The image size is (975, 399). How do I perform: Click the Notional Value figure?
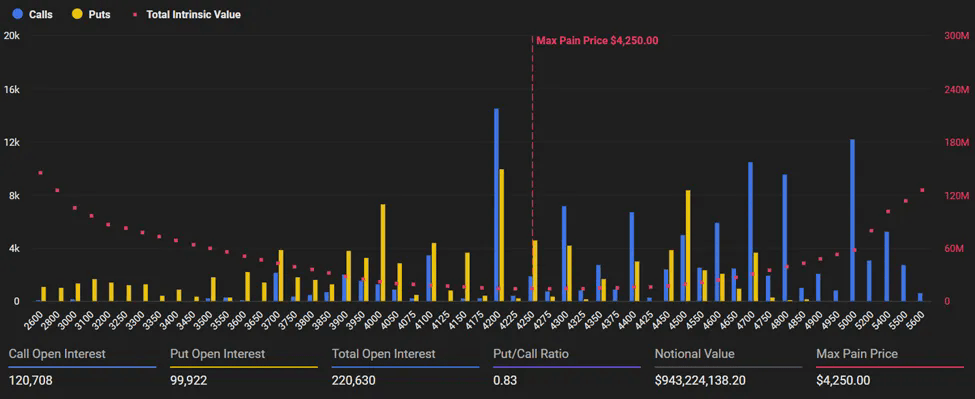coord(700,380)
